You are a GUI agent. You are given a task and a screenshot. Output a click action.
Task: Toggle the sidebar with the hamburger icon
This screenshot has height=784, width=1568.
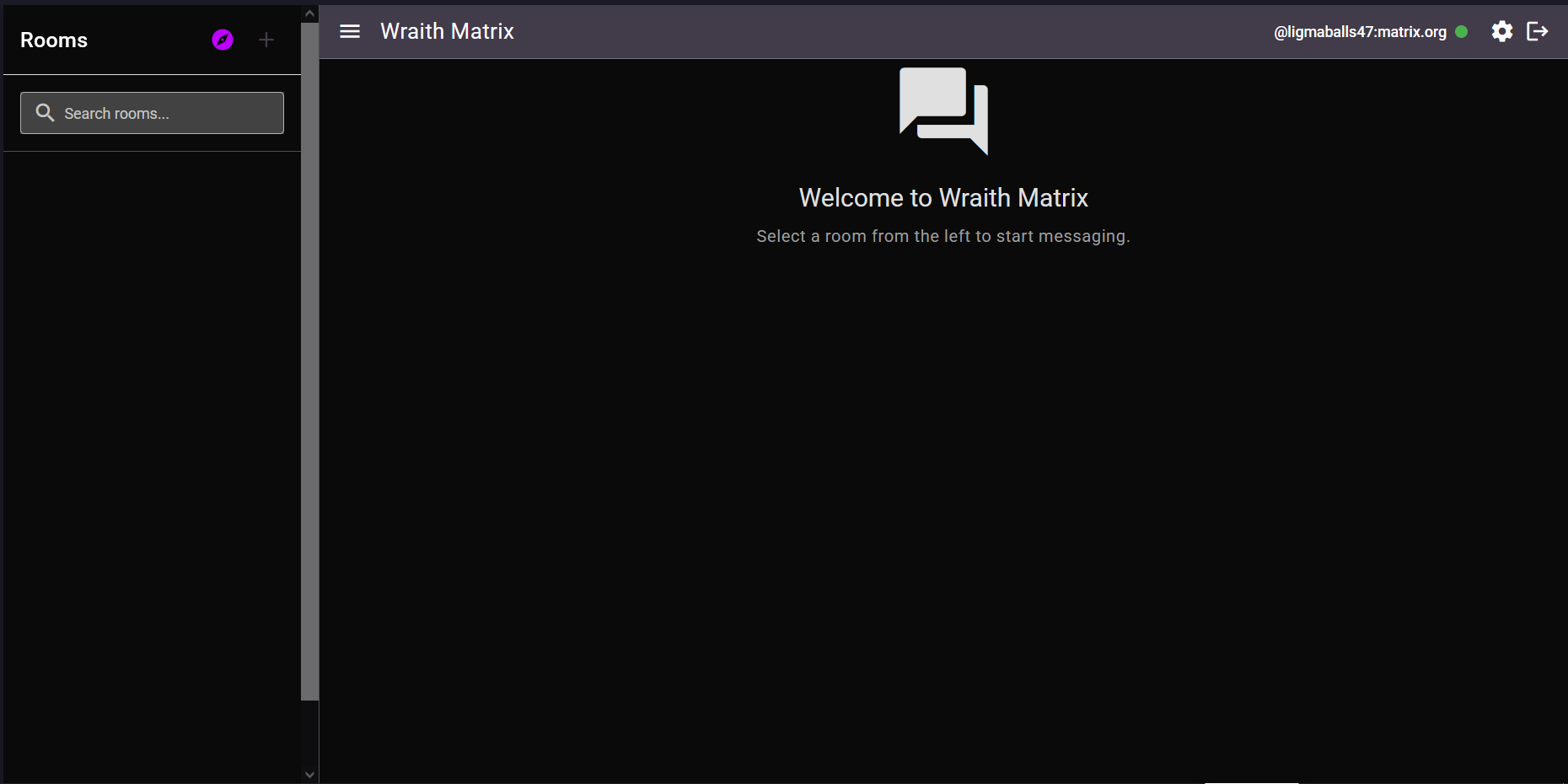350,31
